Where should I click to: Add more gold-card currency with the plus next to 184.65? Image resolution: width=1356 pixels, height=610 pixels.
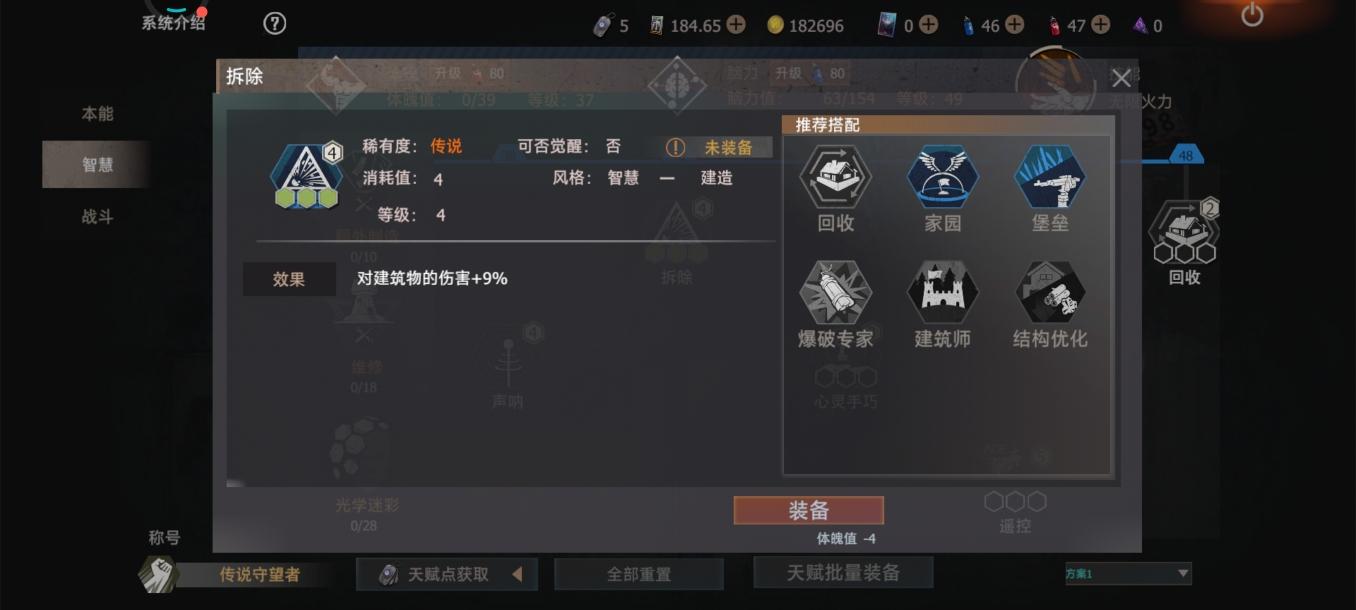click(735, 24)
